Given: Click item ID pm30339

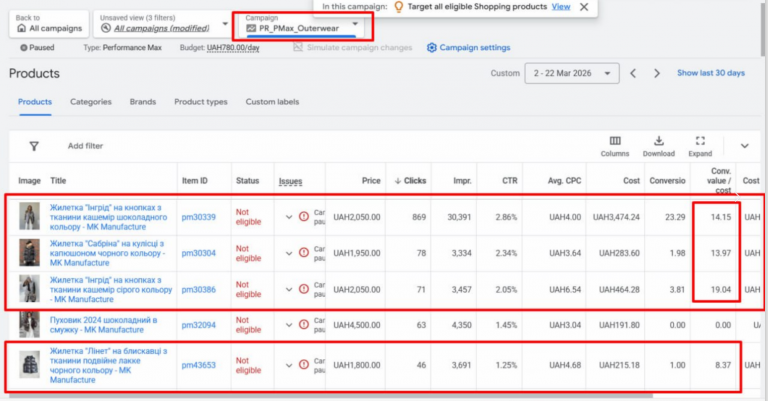Looking at the screenshot, I should (x=198, y=217).
